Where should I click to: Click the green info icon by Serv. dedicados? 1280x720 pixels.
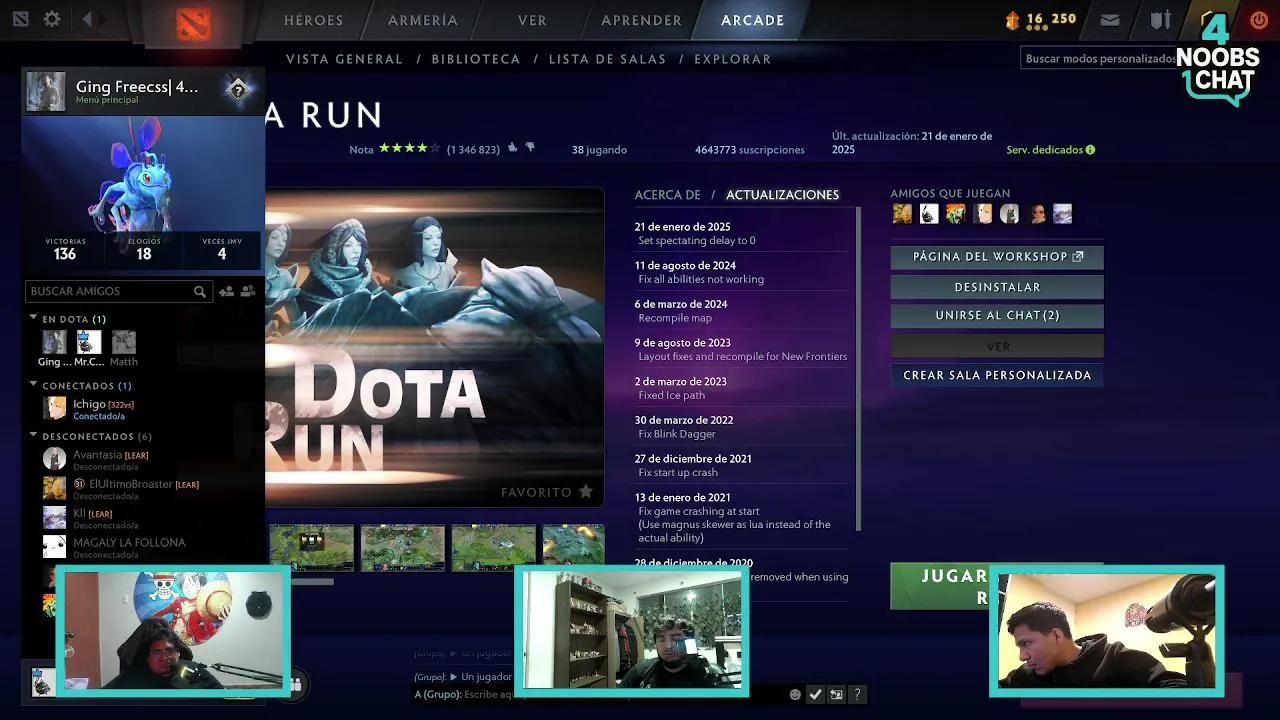(x=1090, y=150)
